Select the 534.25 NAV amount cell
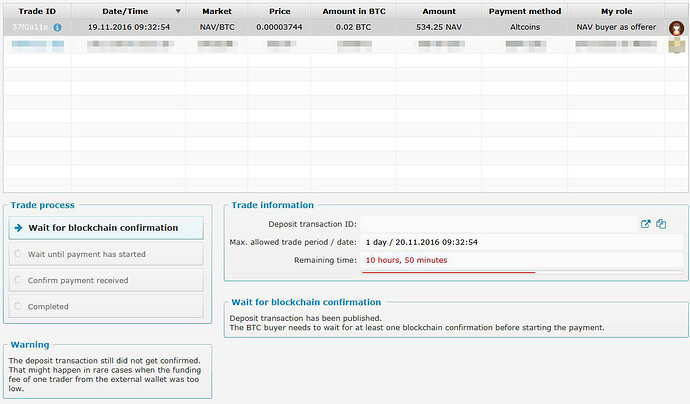 pos(439,27)
